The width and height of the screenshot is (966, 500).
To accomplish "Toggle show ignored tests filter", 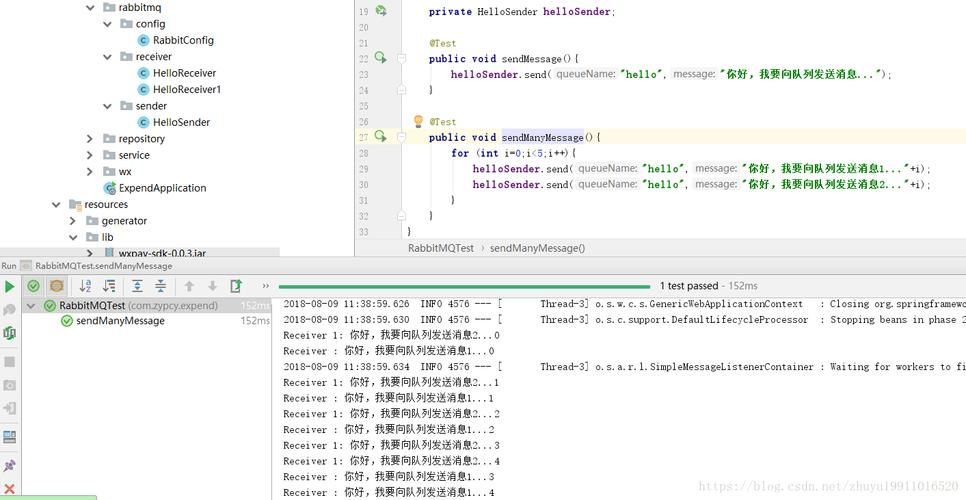I will click(x=57, y=286).
